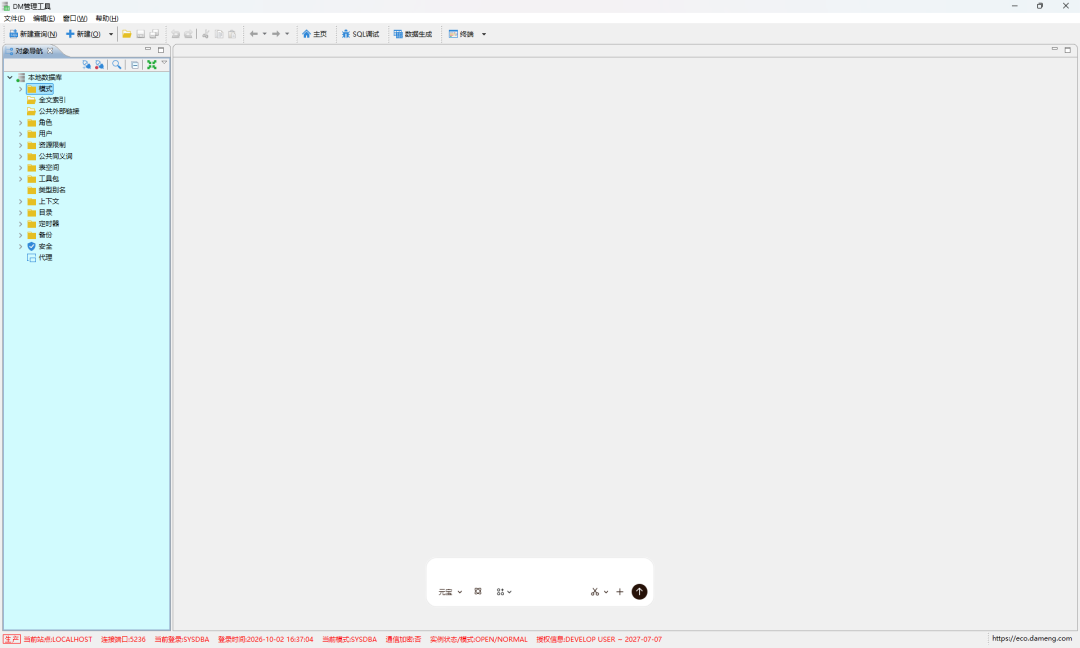Click the magnifier search icon in navigator
This screenshot has width=1080, height=648.
coord(116,65)
